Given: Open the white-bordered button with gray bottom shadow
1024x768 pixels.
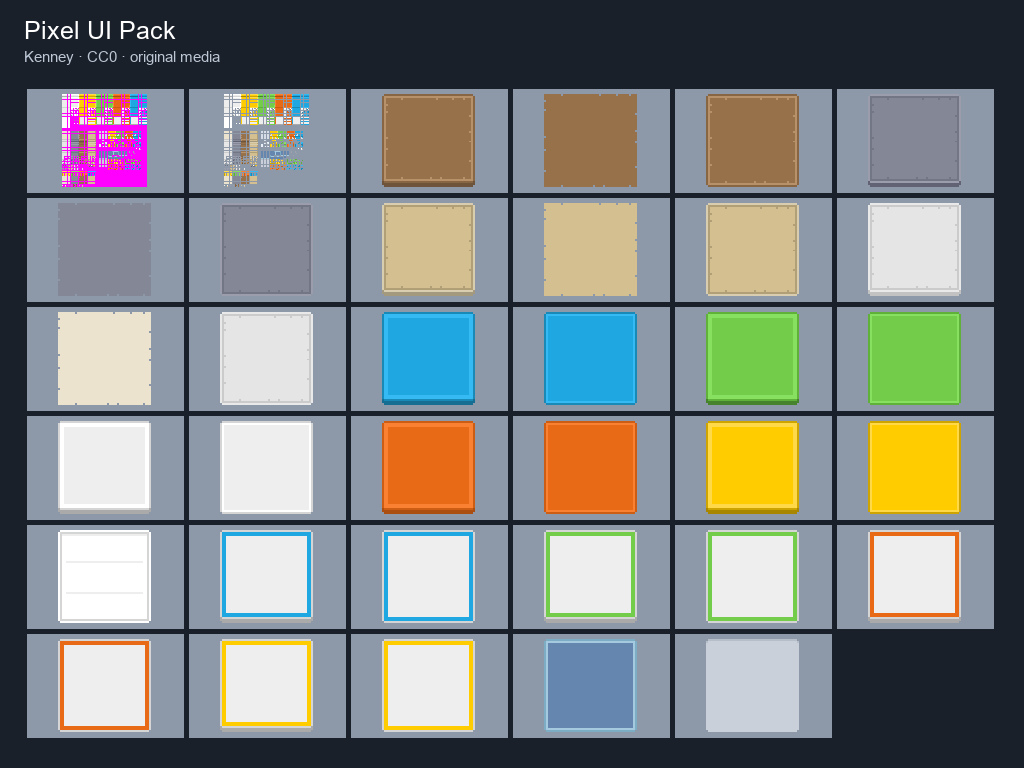Looking at the screenshot, I should point(104,468).
